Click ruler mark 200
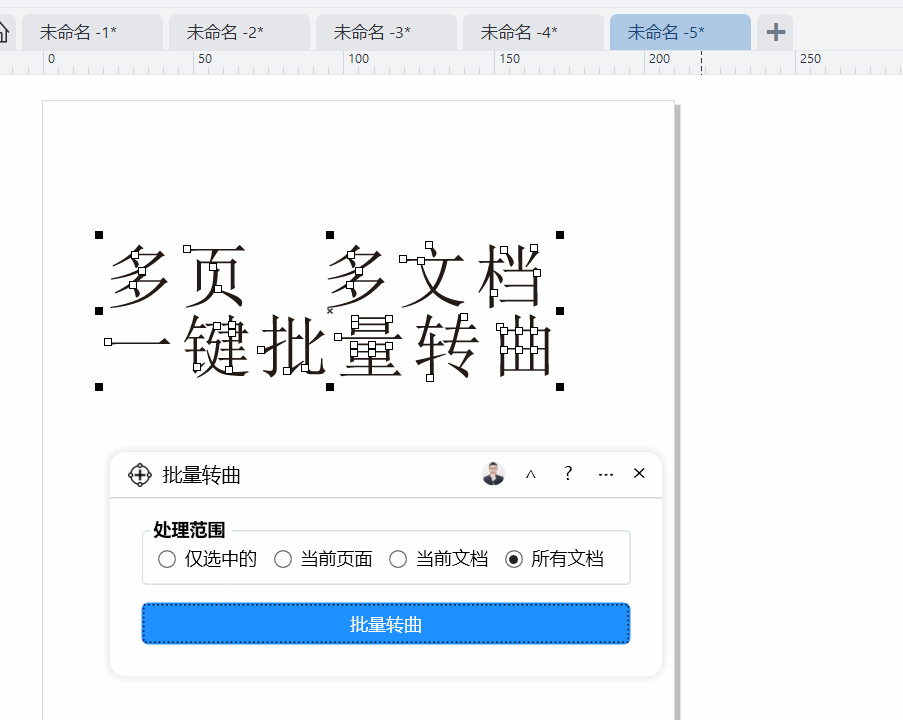903x720 pixels. 659,59
